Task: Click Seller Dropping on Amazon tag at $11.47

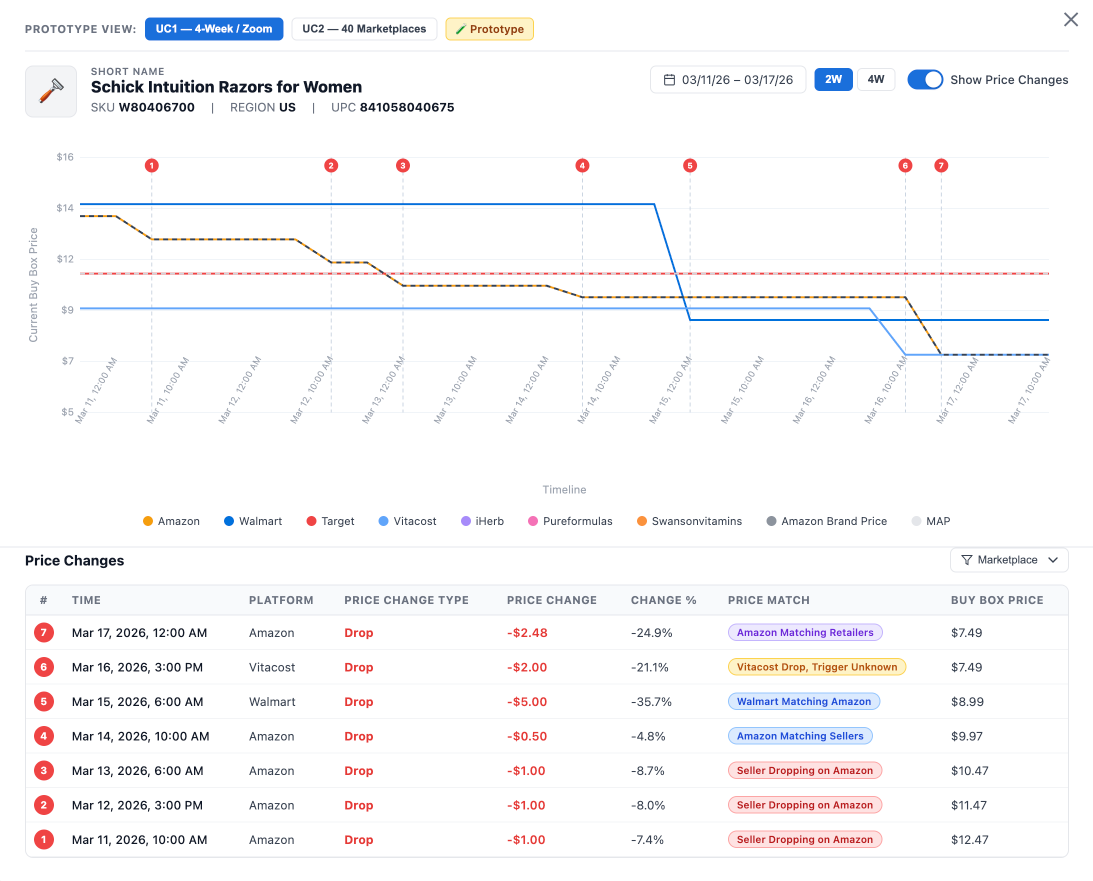Action: point(805,805)
